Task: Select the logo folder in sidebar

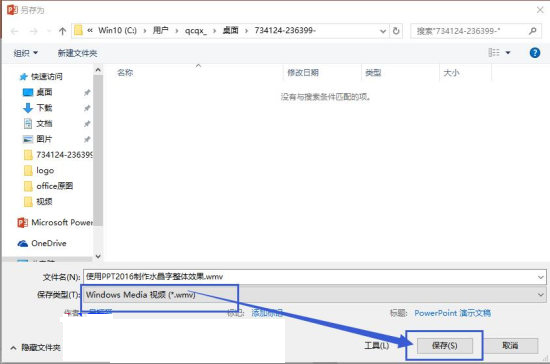Action: (45, 170)
